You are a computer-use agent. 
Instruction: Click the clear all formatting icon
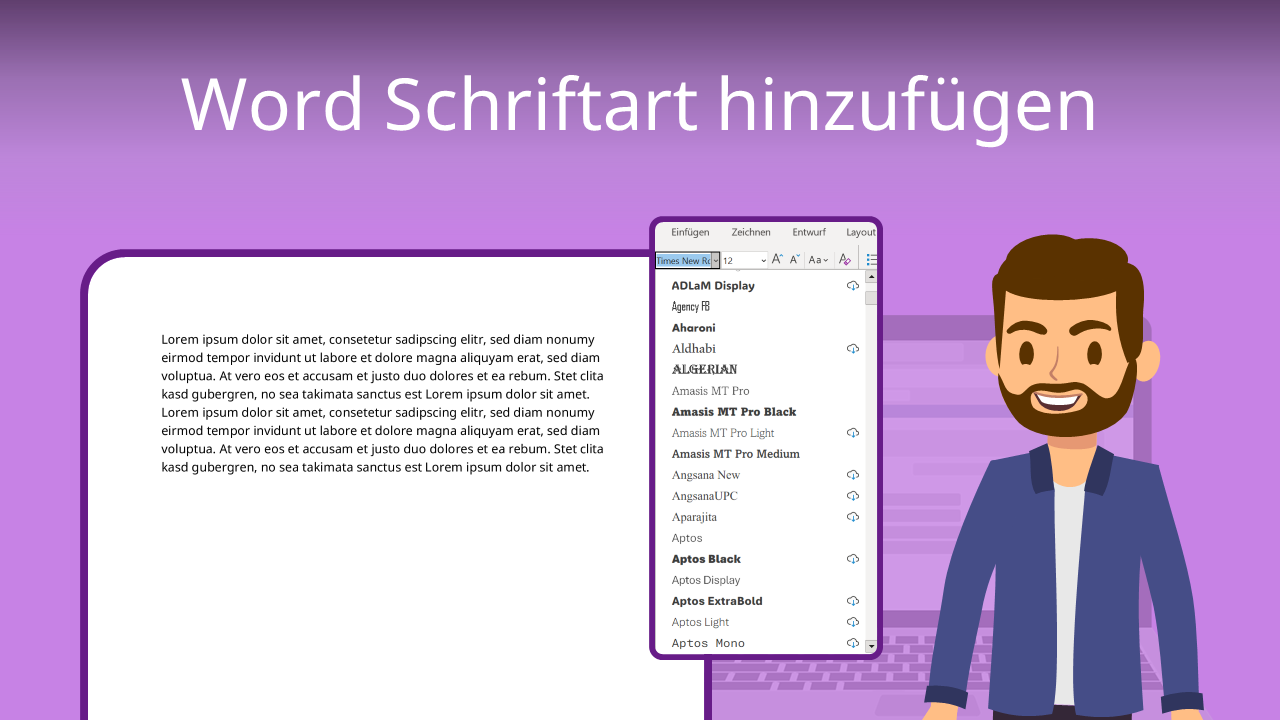[x=845, y=259]
